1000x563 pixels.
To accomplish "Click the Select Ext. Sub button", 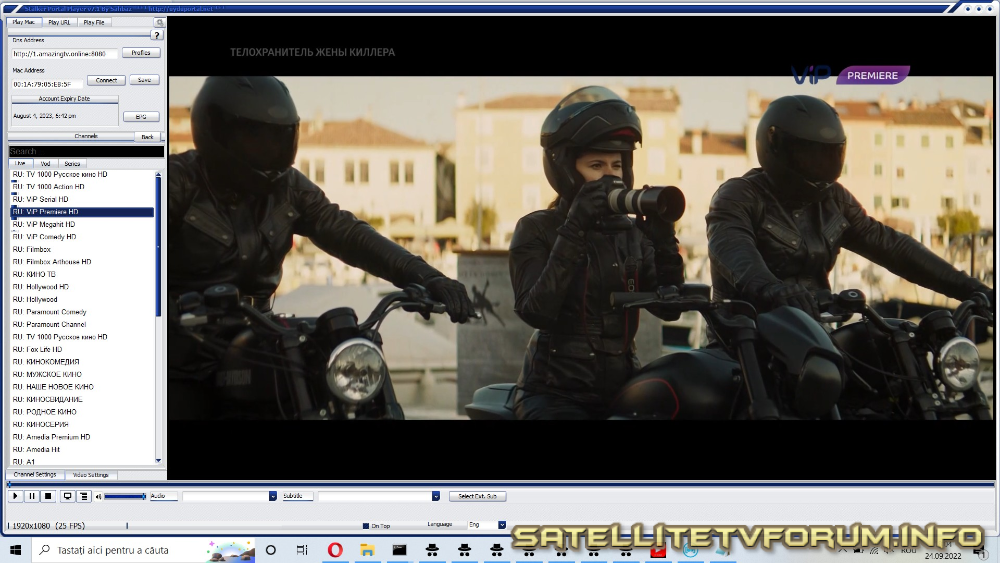I will (478, 496).
